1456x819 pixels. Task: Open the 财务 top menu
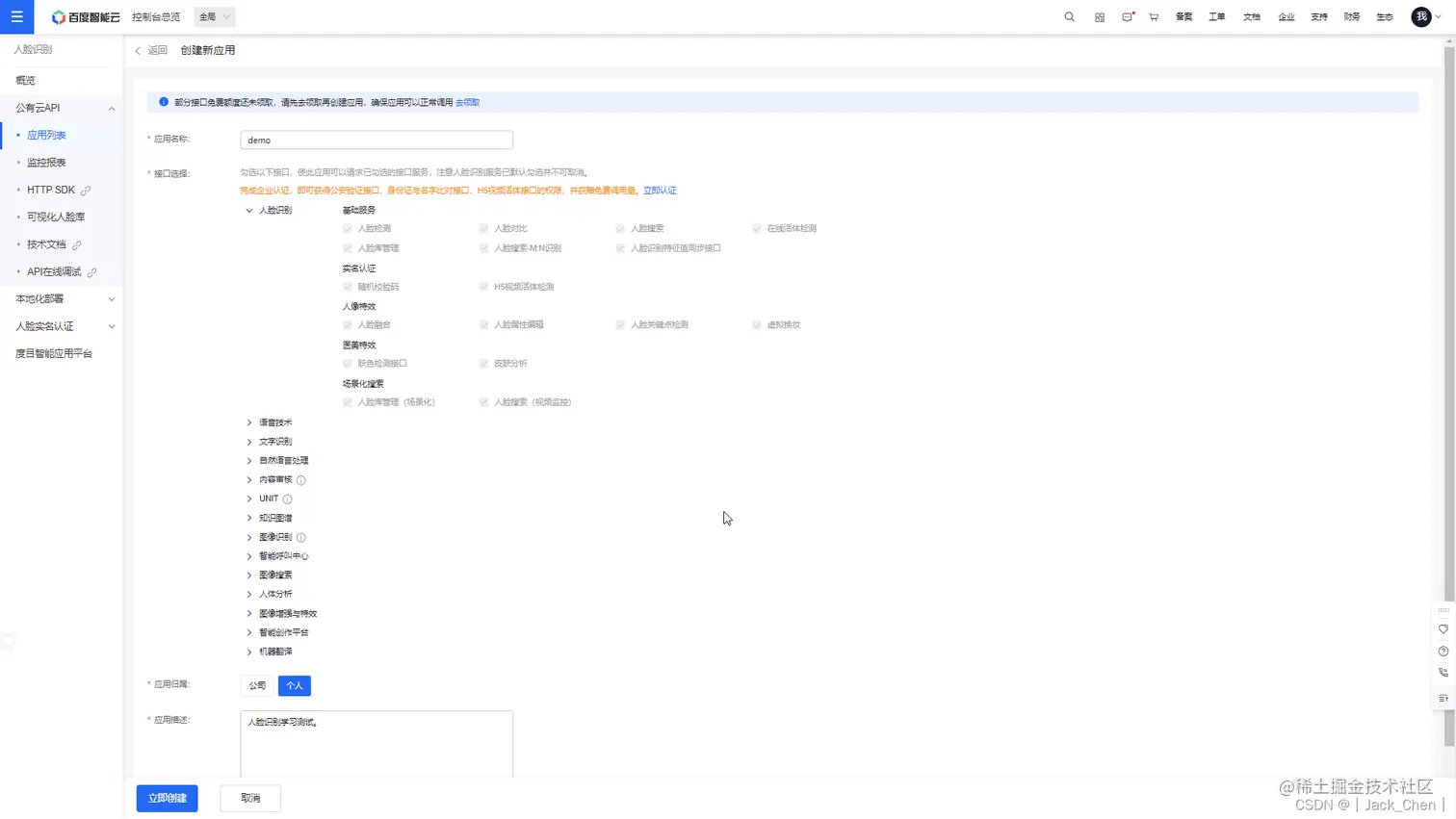click(1352, 17)
